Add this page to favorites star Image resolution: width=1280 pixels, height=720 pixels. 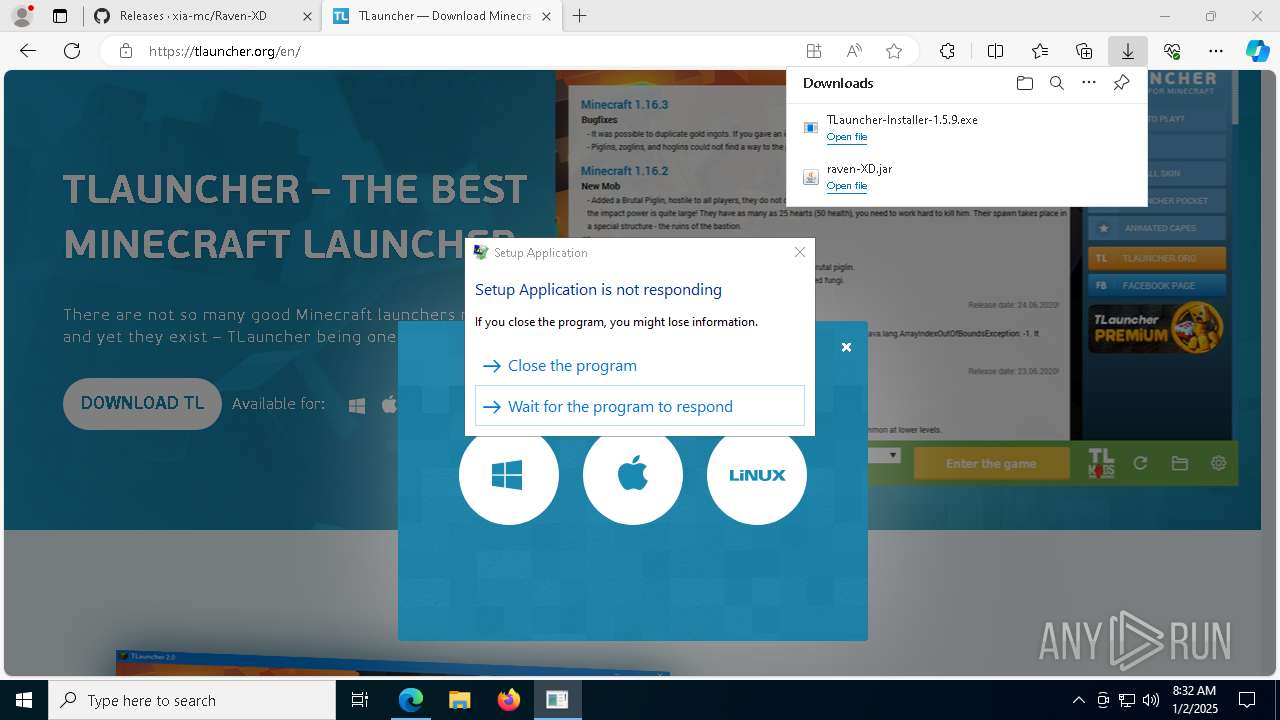(x=894, y=51)
